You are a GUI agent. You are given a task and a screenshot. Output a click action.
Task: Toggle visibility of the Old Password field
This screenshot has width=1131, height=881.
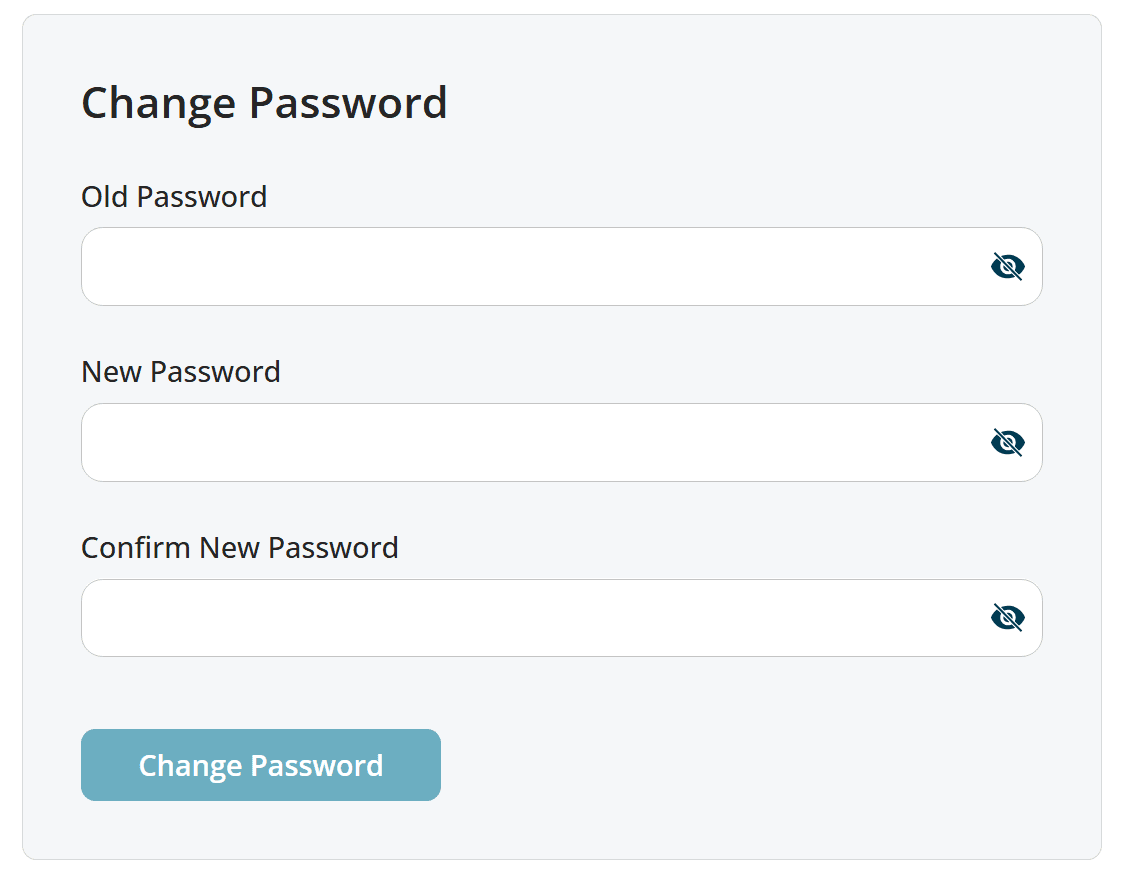(x=1006, y=266)
